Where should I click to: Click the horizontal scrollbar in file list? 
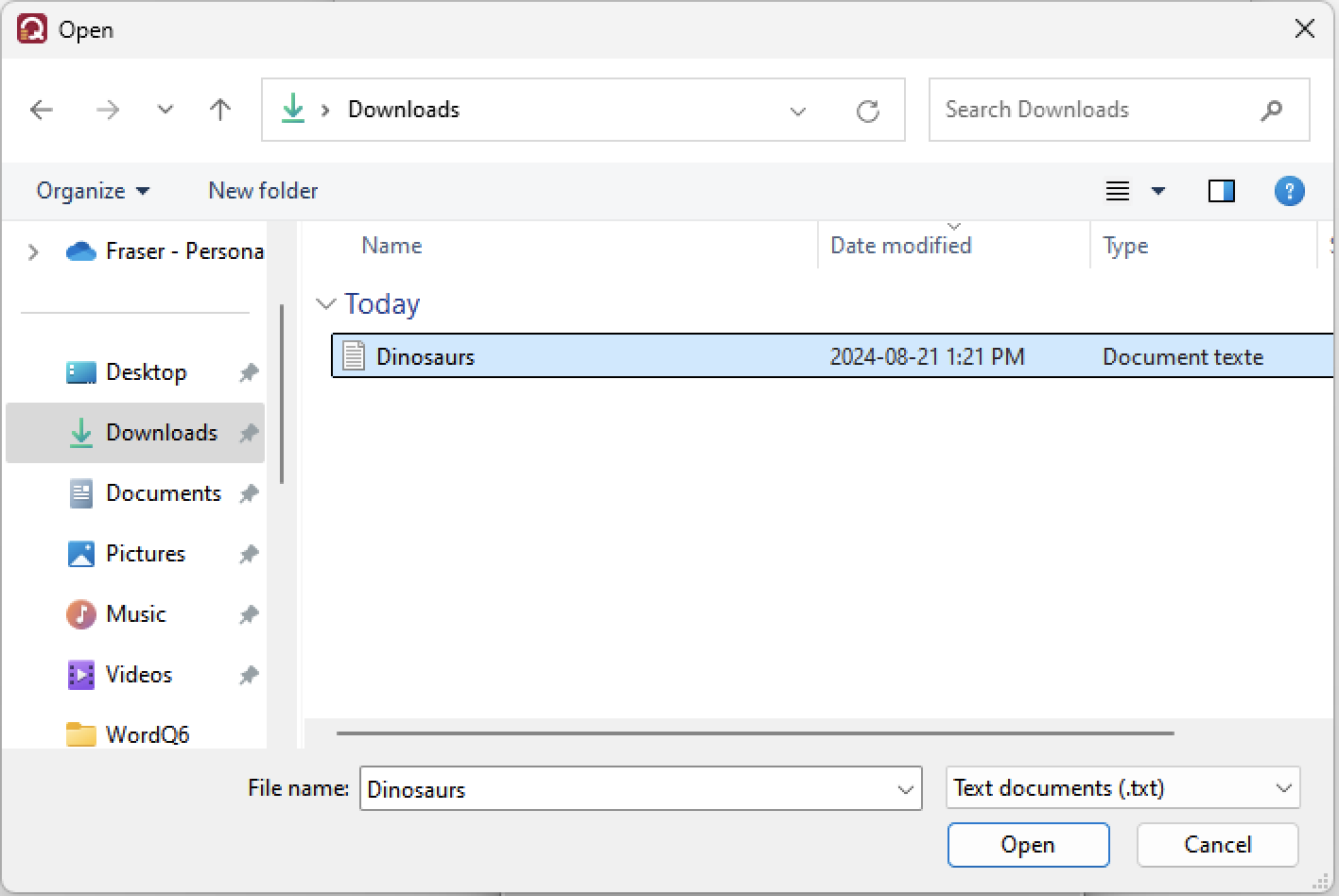click(755, 732)
